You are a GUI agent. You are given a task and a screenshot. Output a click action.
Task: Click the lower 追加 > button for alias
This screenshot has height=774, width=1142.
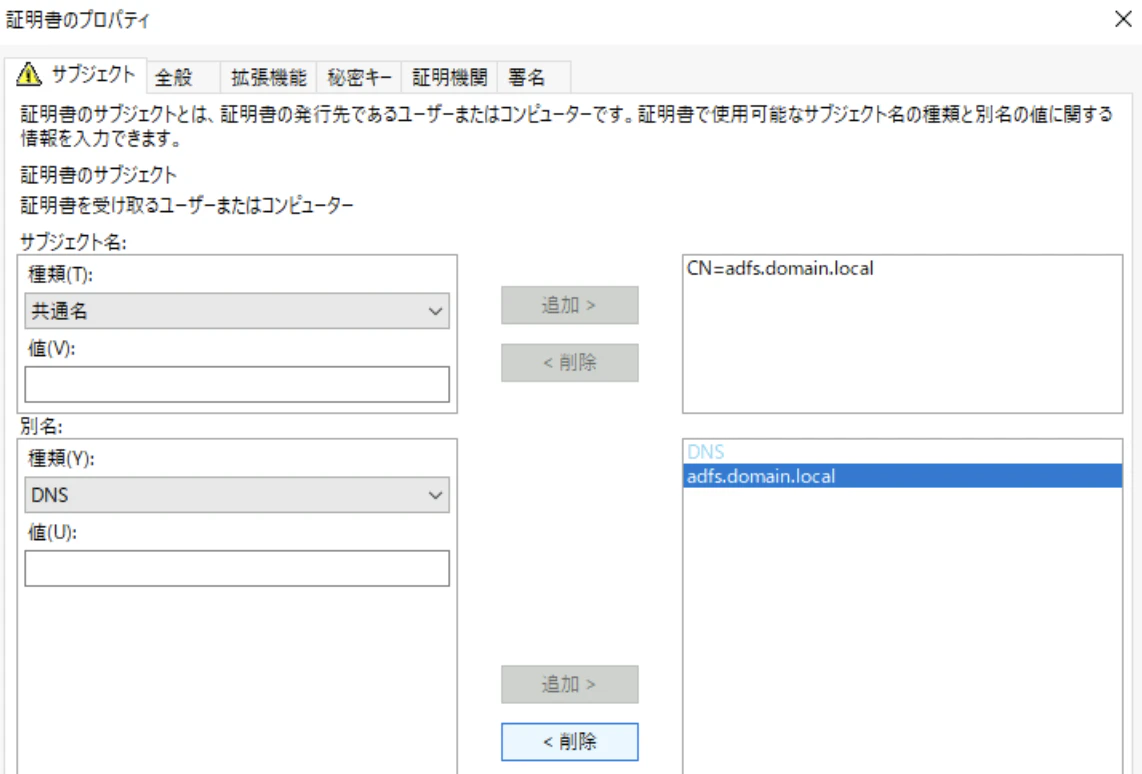tap(570, 684)
